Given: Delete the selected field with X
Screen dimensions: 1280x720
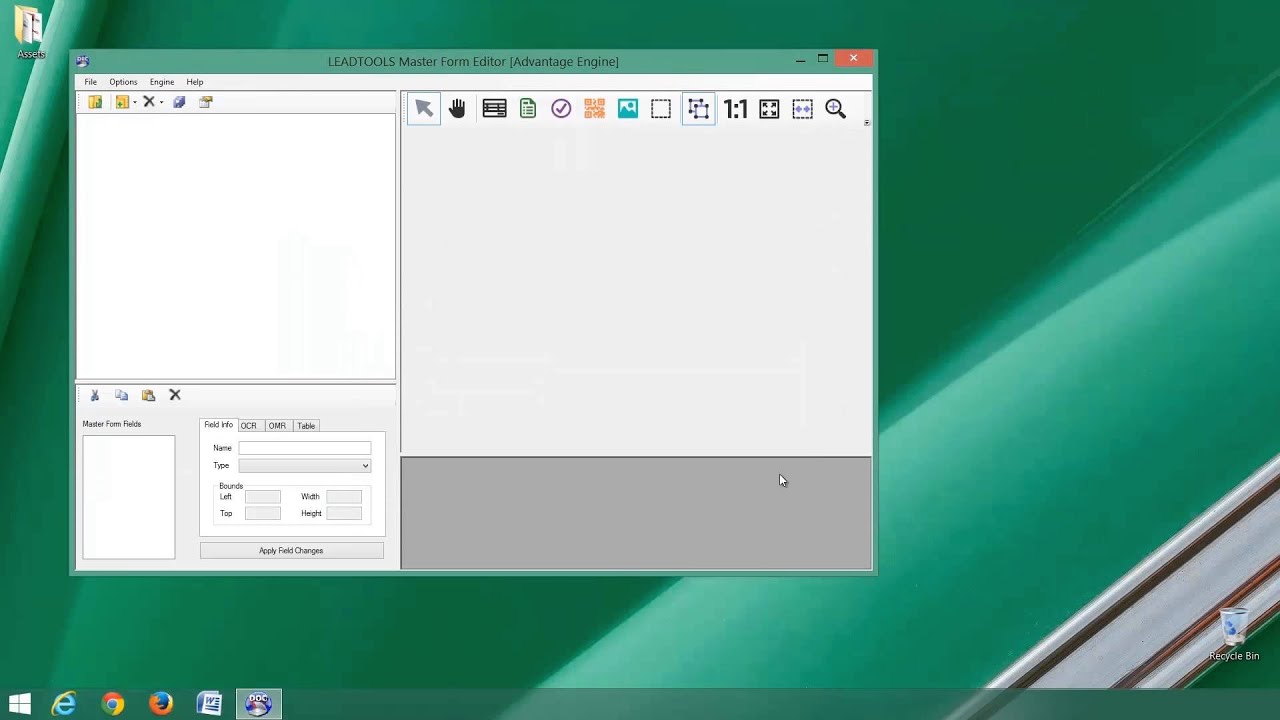Looking at the screenshot, I should click(175, 395).
